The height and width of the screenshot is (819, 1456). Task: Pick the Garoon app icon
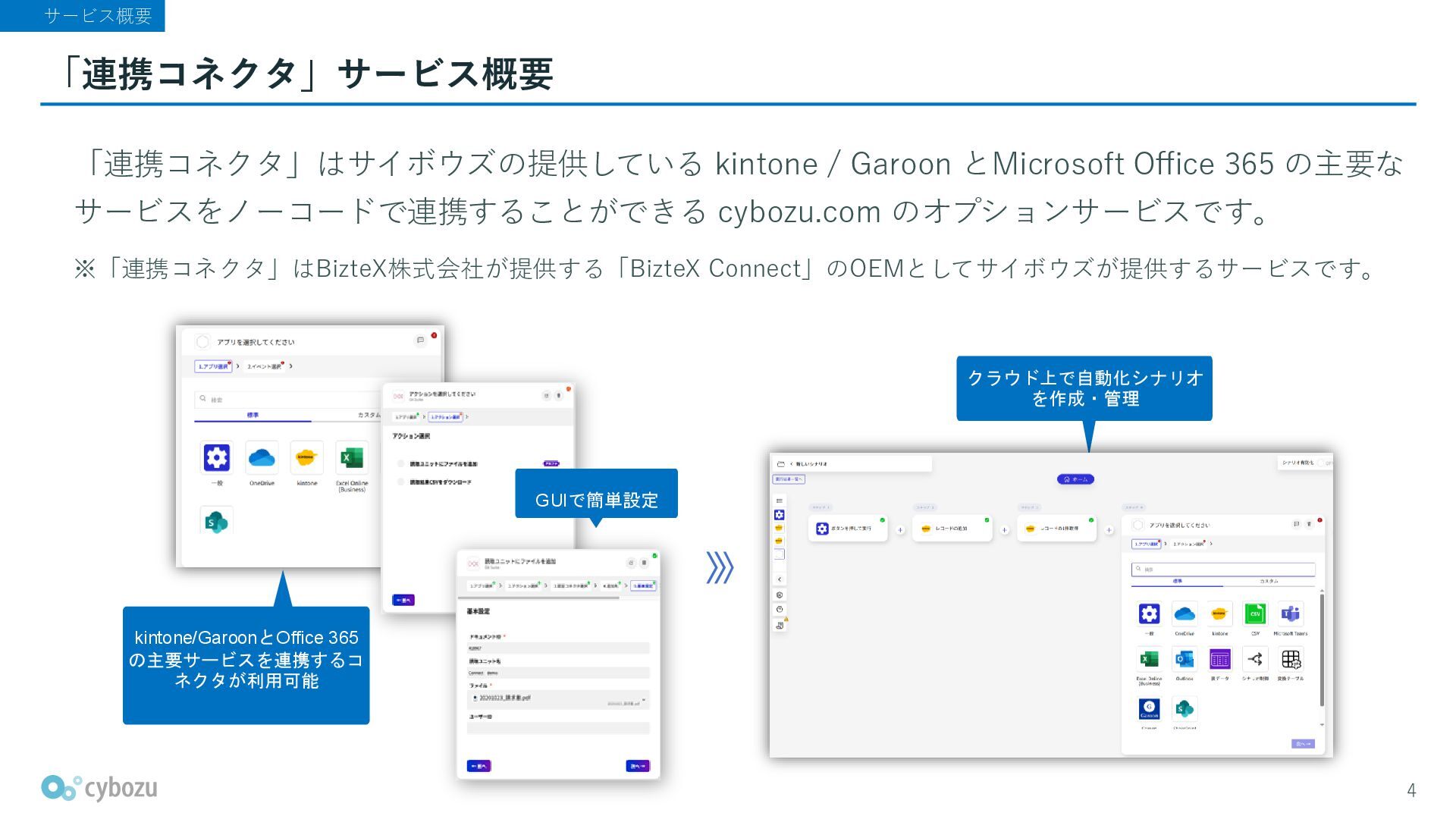(1149, 709)
